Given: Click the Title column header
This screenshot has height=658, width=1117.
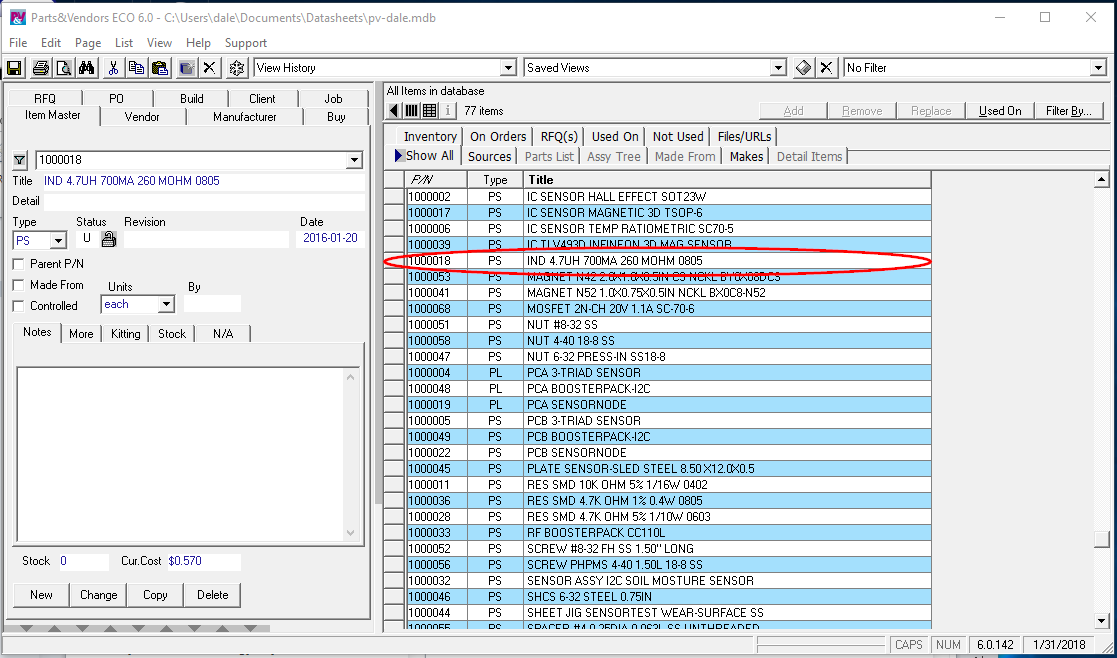Looking at the screenshot, I should click(x=727, y=179).
